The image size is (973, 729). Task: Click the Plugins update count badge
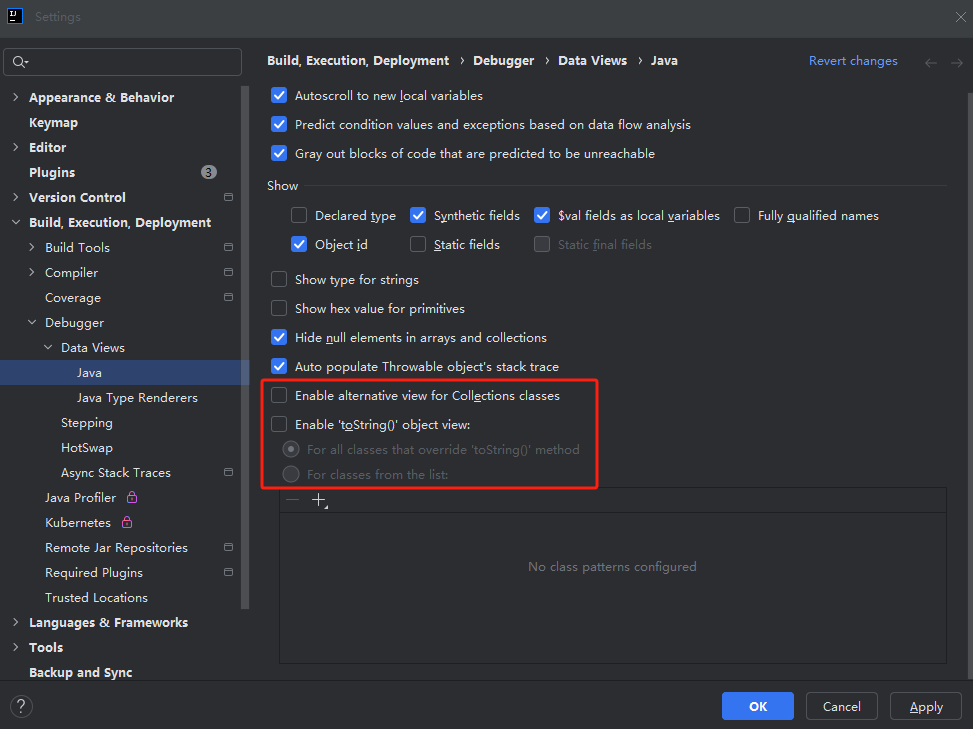pos(208,172)
